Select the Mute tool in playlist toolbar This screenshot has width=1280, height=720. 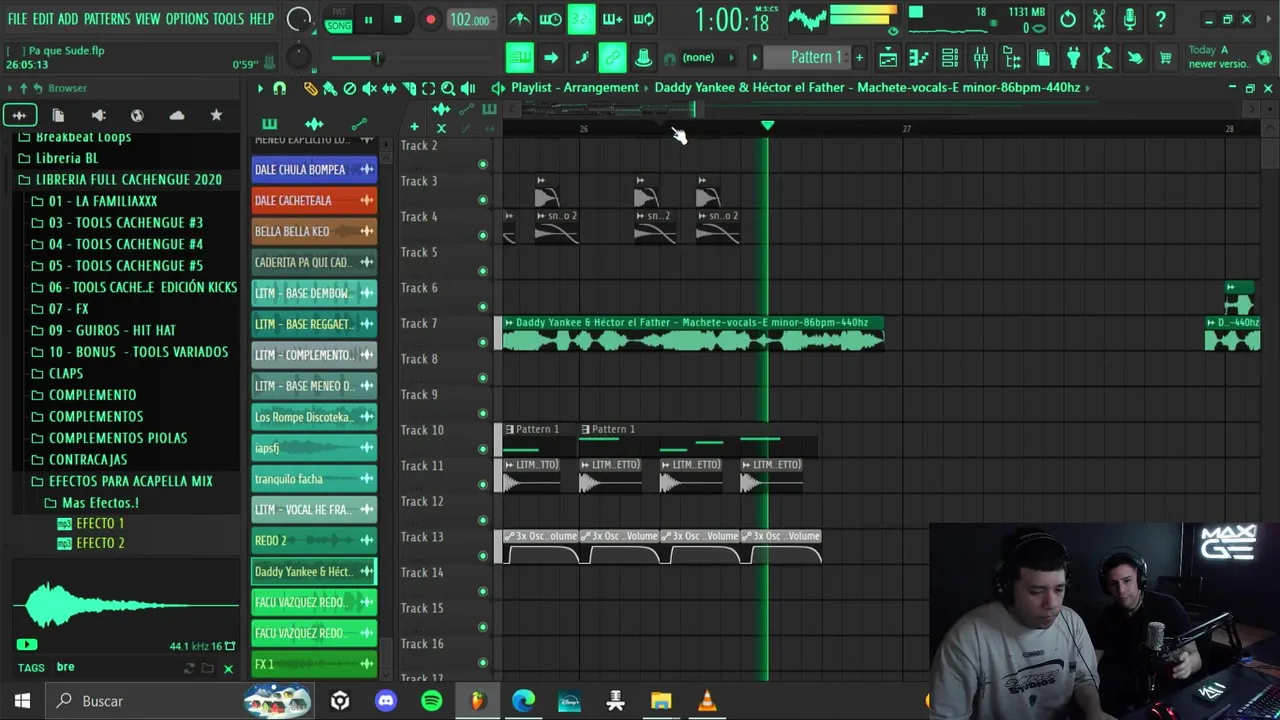pyautogui.click(x=369, y=88)
